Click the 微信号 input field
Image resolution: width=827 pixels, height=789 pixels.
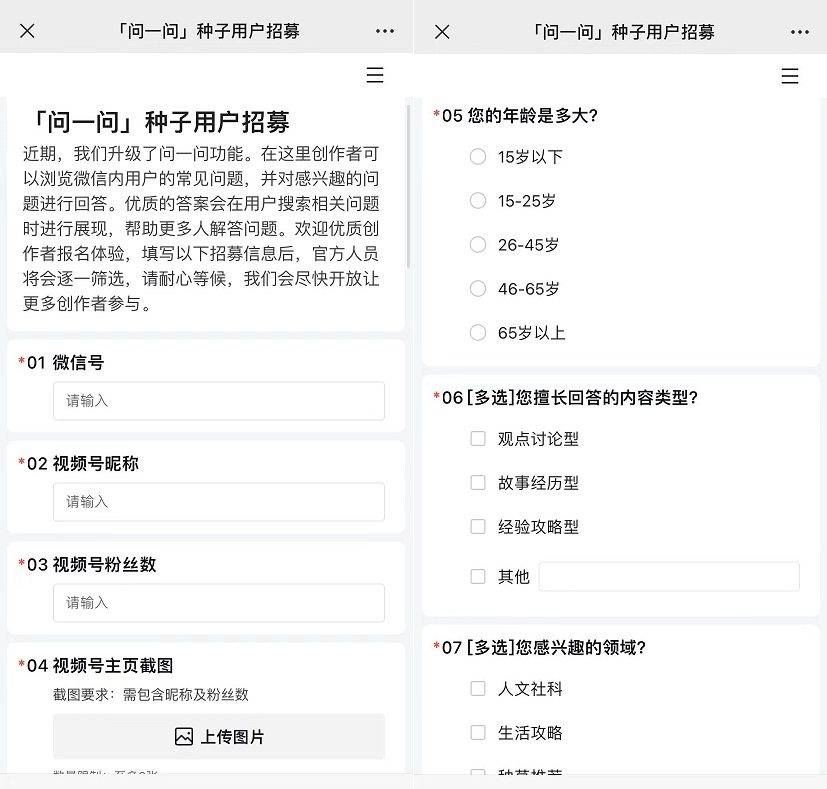pos(218,401)
